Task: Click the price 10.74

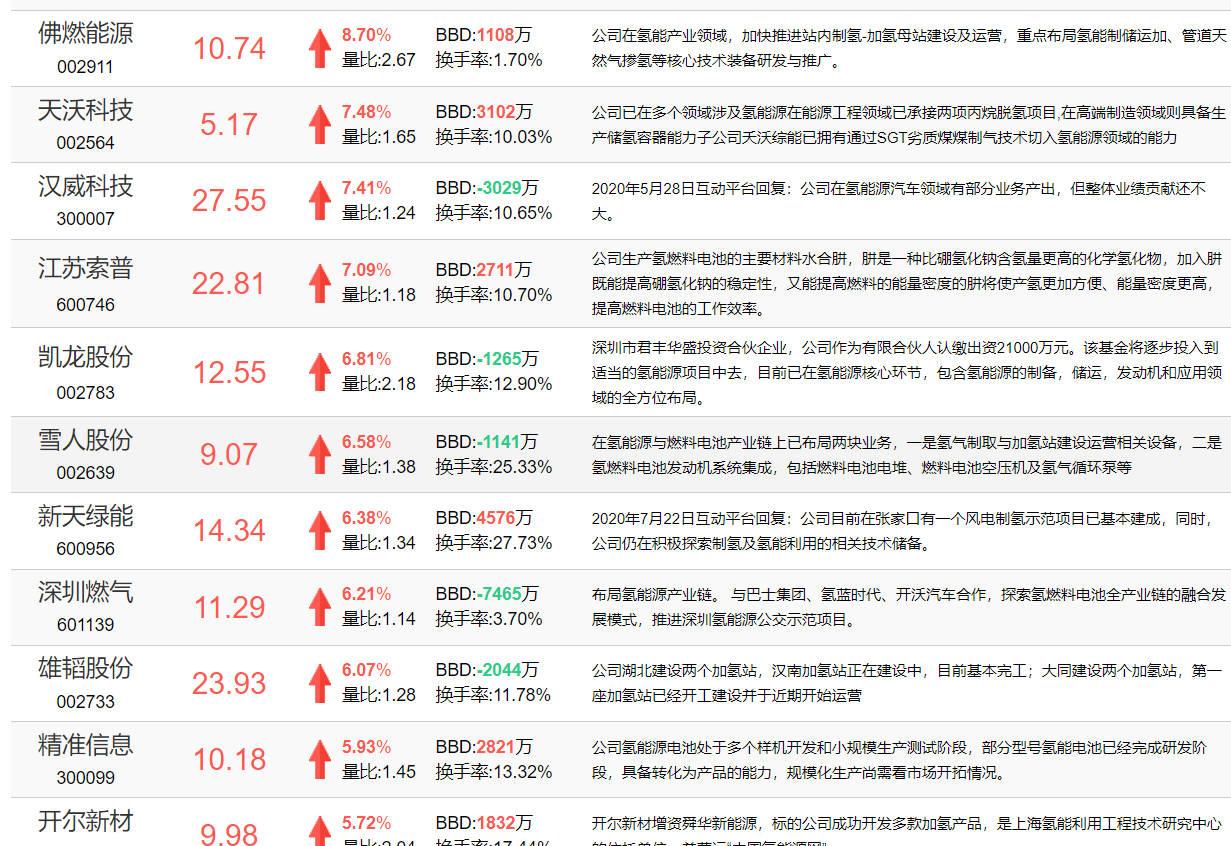Action: tap(230, 49)
